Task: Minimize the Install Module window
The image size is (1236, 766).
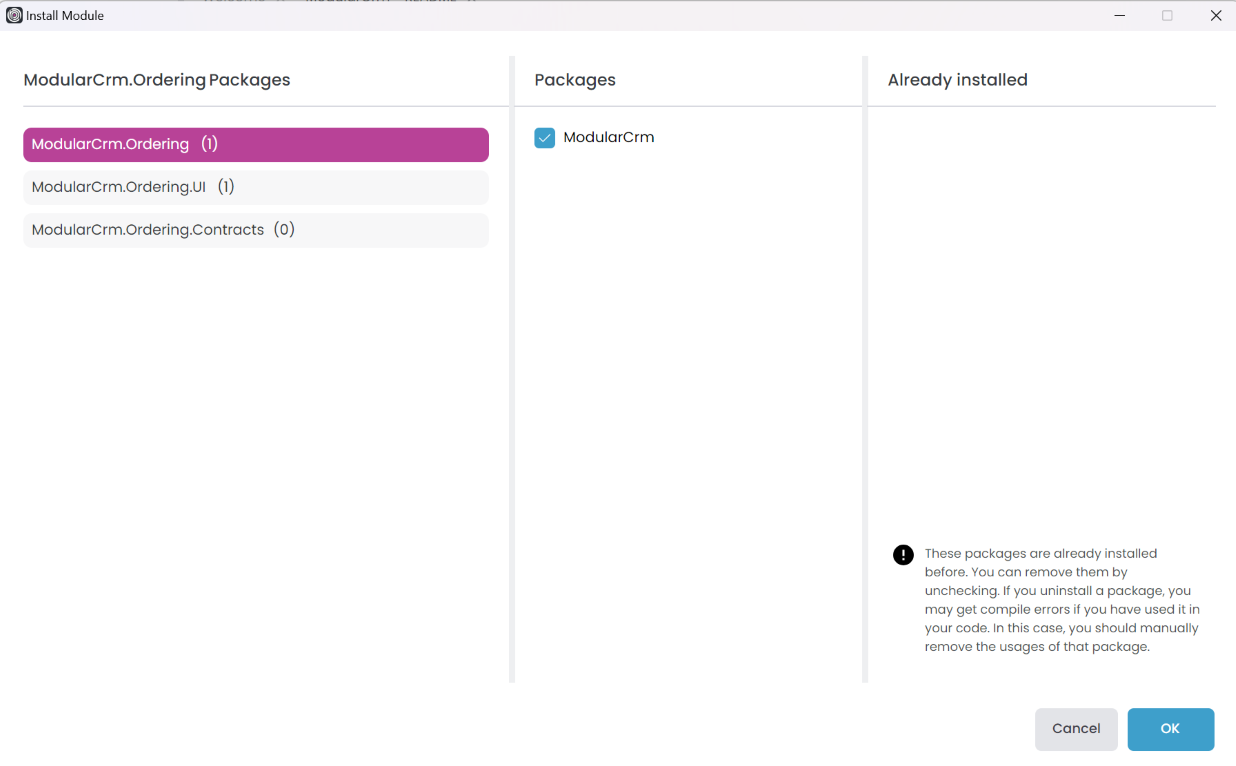Action: tap(1120, 16)
